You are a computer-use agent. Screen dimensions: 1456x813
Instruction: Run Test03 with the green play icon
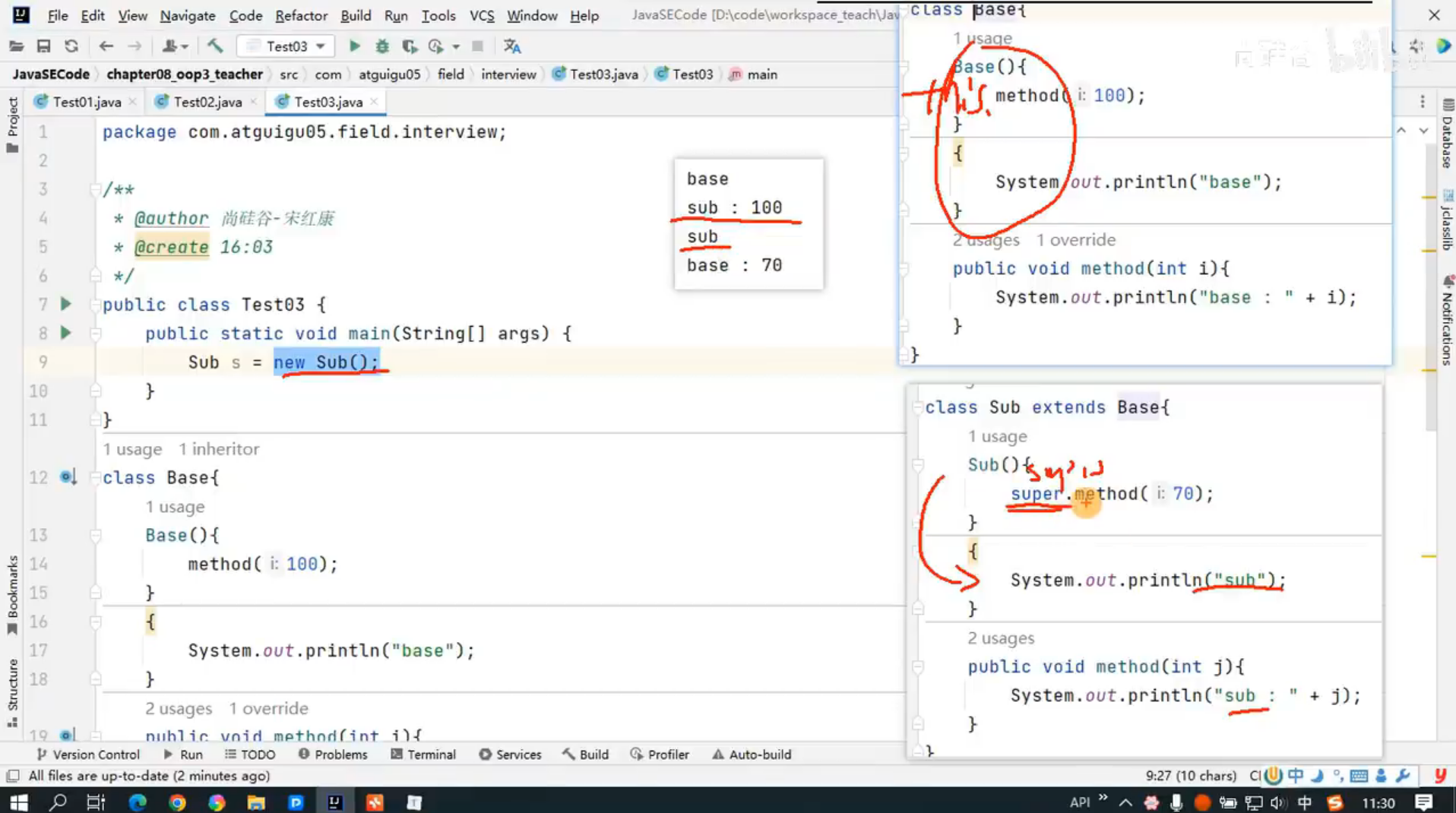354,46
